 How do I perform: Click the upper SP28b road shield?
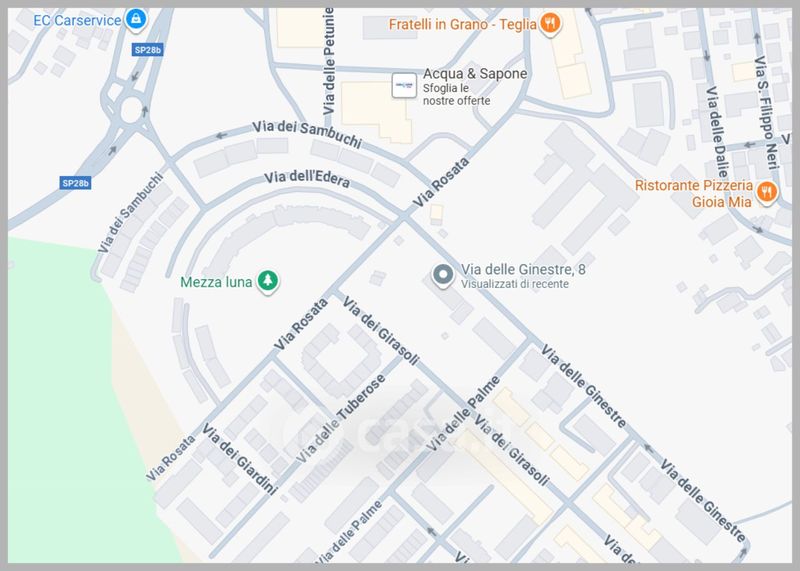[147, 49]
